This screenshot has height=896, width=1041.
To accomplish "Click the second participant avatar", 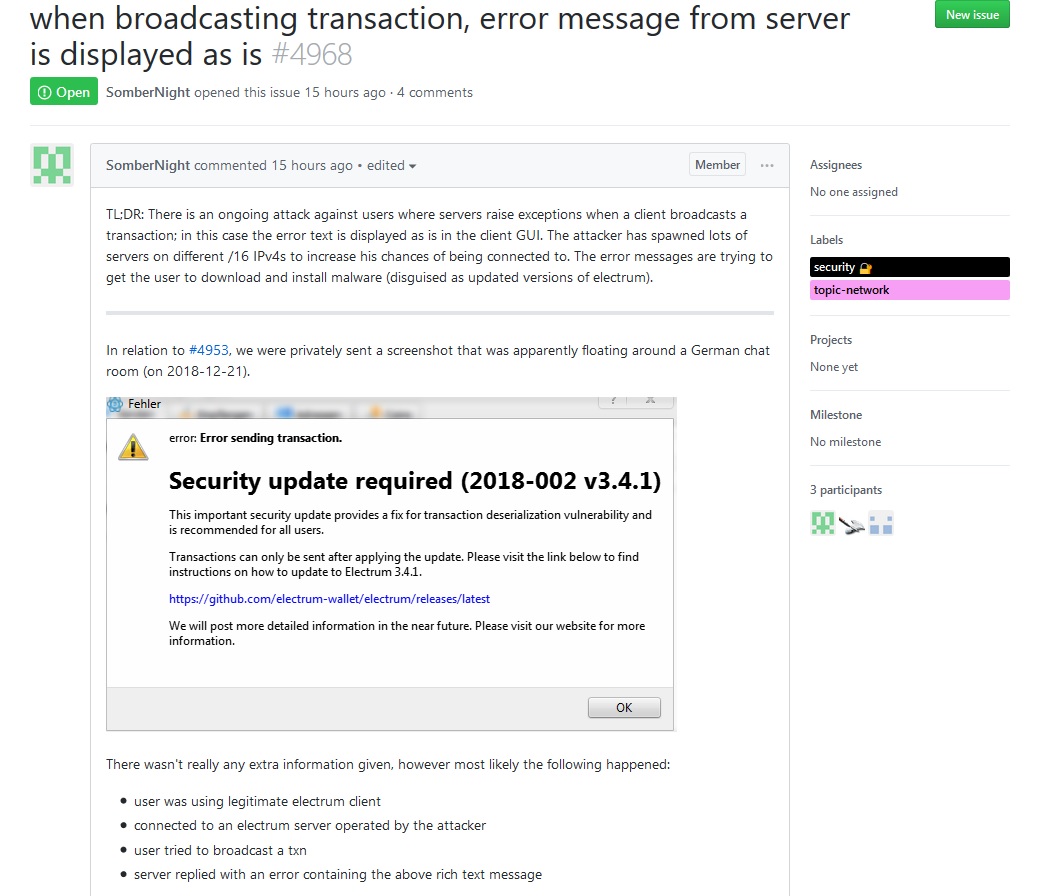I will coord(851,523).
